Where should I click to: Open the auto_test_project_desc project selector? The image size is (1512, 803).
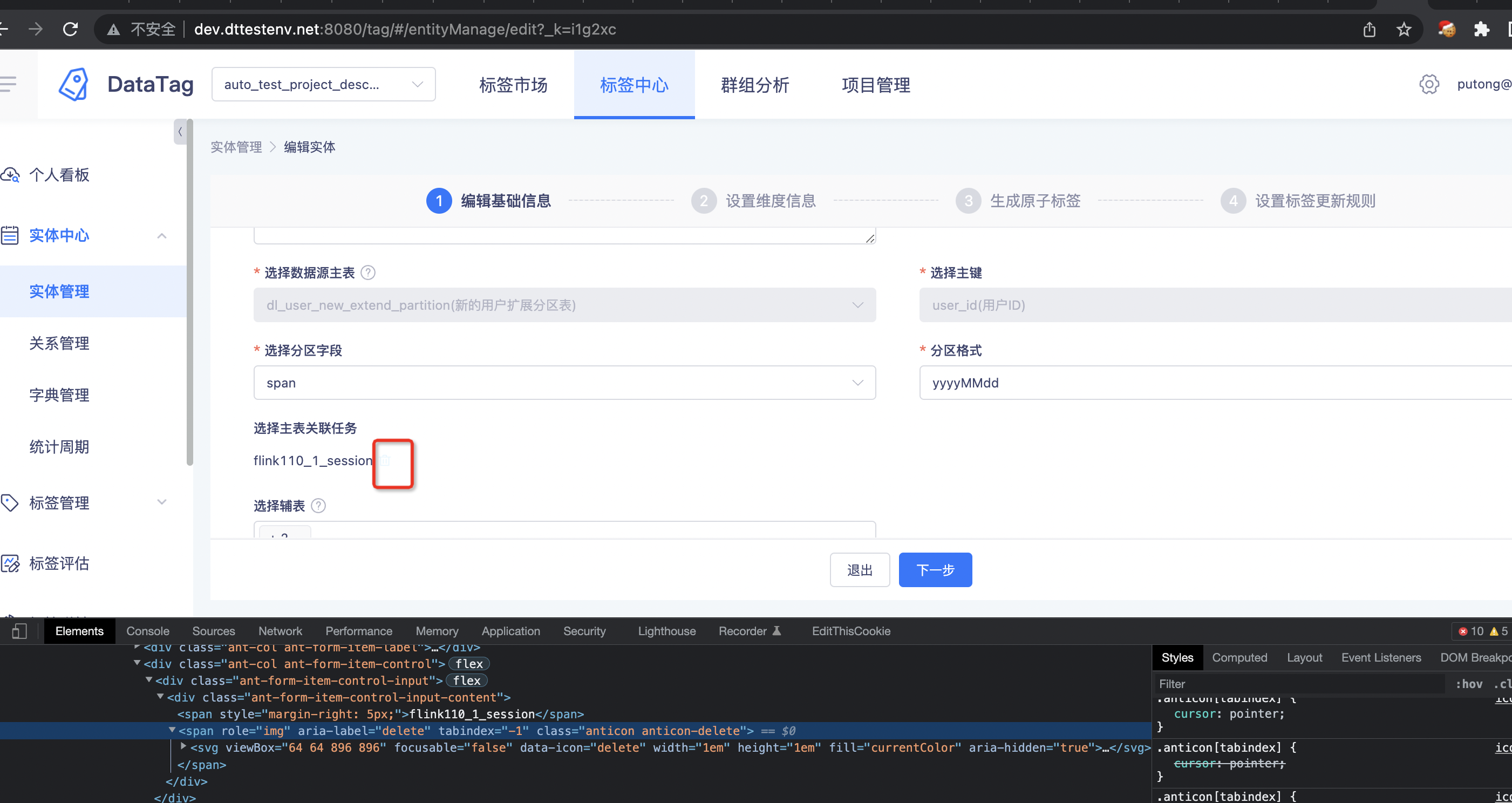tap(323, 84)
